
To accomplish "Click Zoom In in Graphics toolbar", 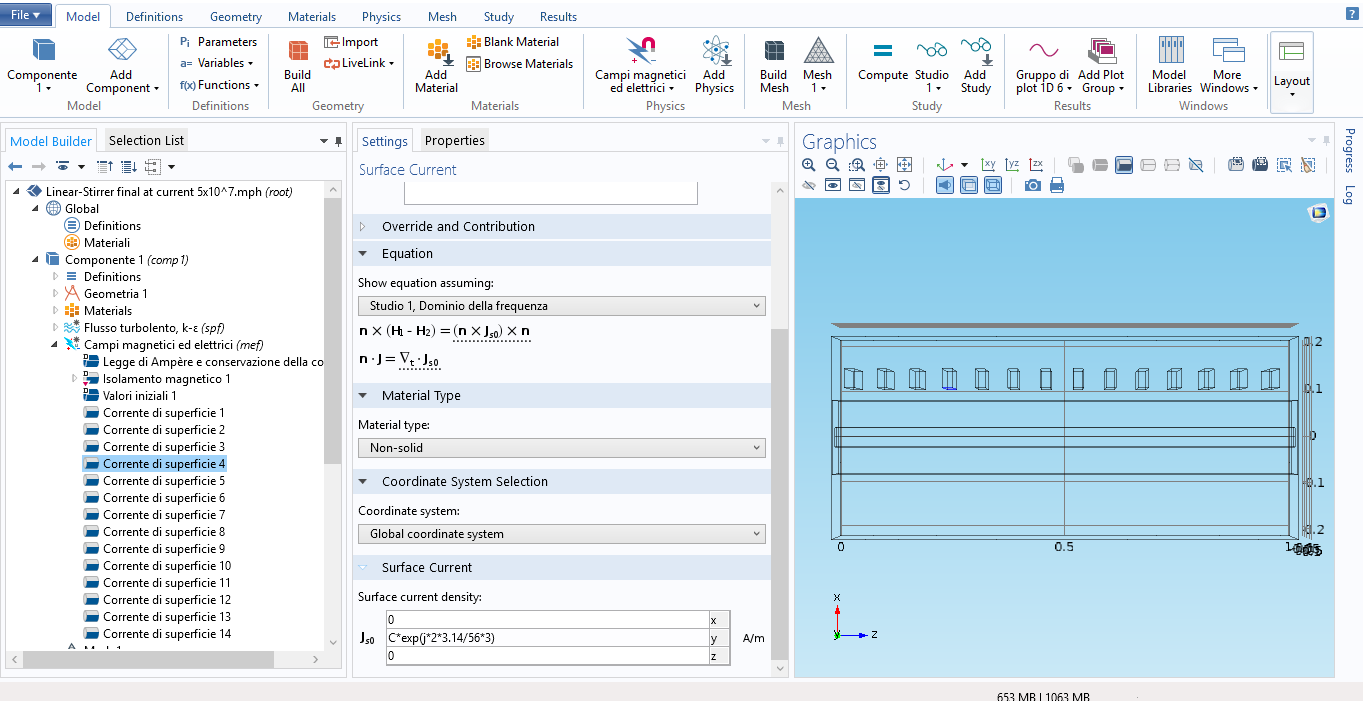I will [x=809, y=165].
